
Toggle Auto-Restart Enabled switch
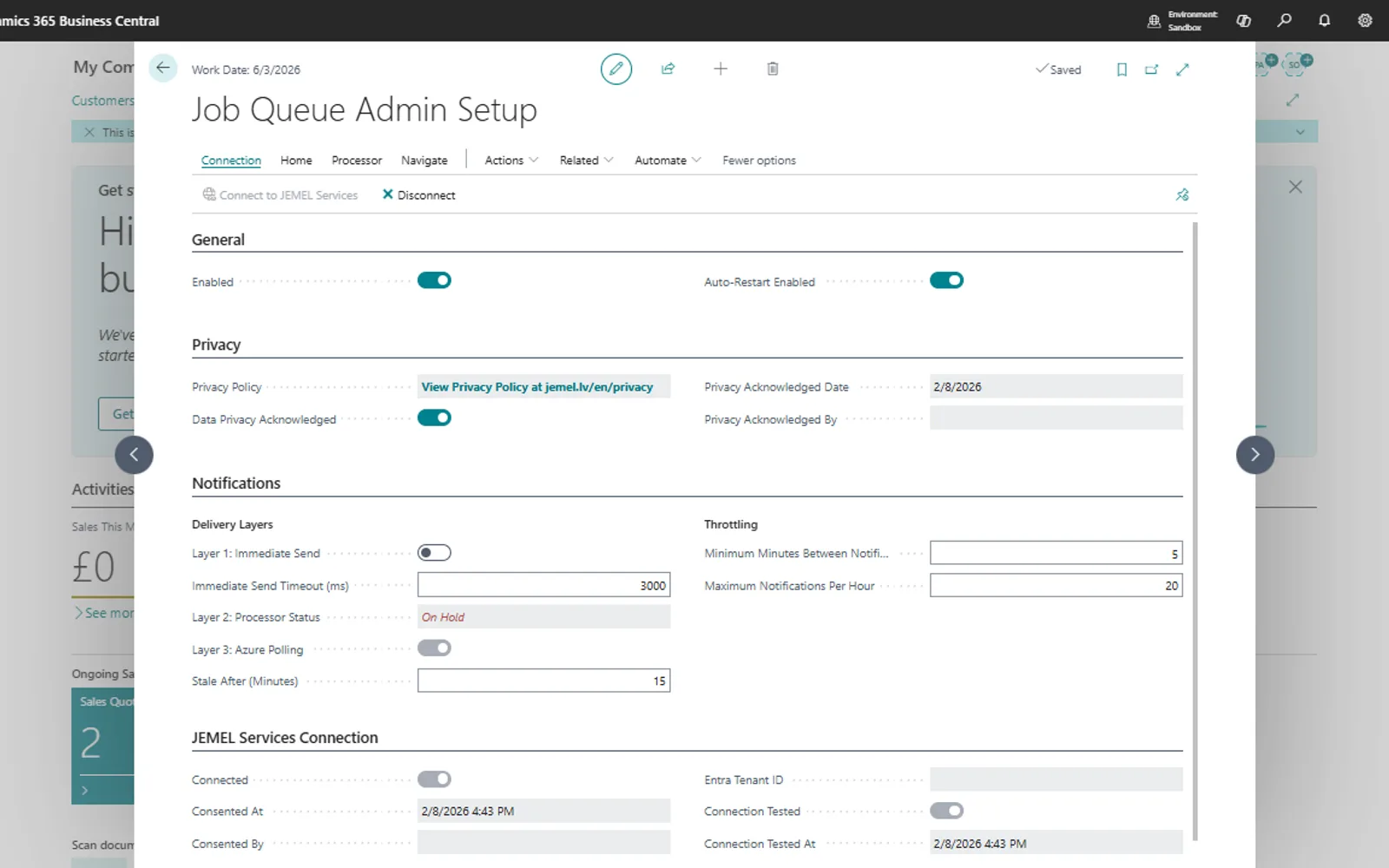(946, 280)
